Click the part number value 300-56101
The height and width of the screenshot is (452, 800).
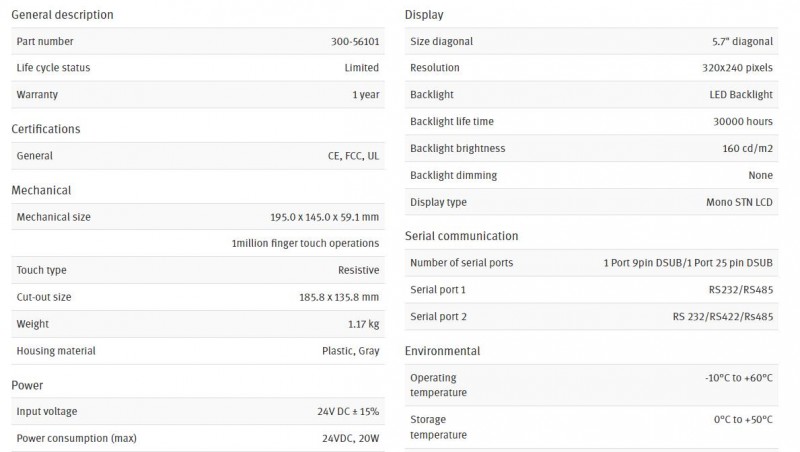point(355,41)
